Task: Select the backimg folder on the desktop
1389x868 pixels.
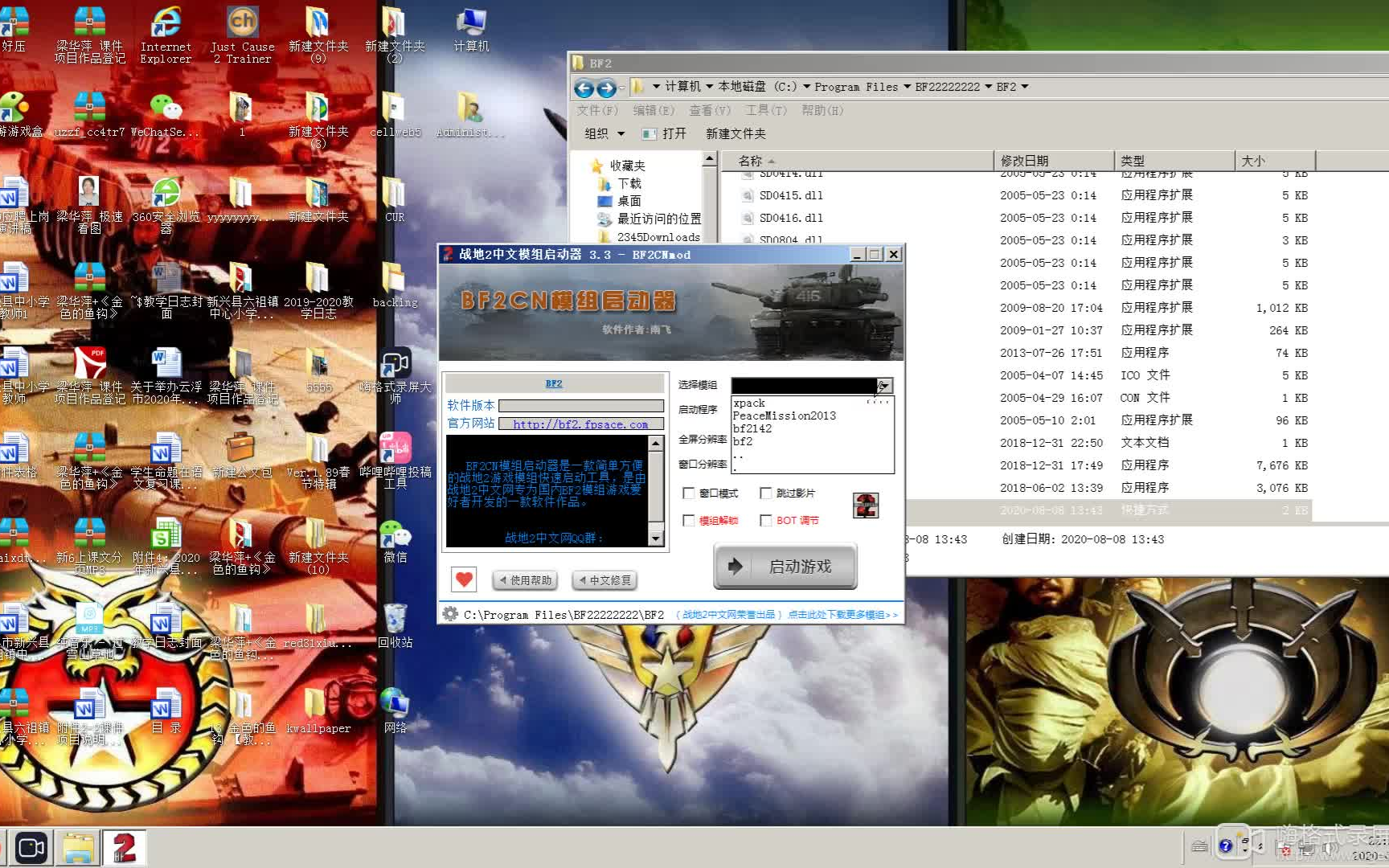Action: tap(394, 285)
